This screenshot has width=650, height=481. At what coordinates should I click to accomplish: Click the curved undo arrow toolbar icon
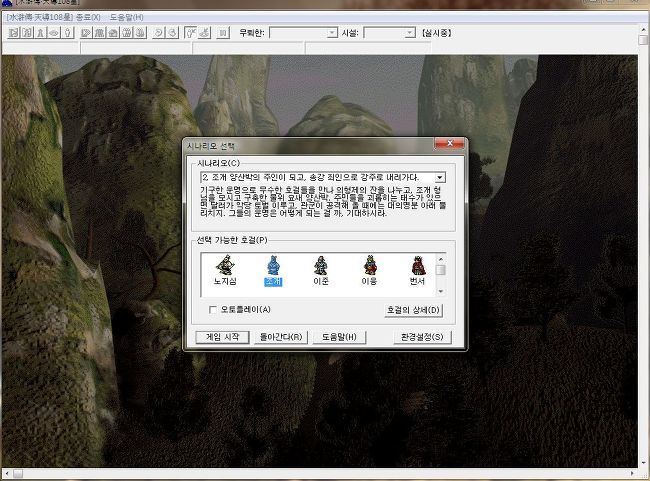coord(158,33)
